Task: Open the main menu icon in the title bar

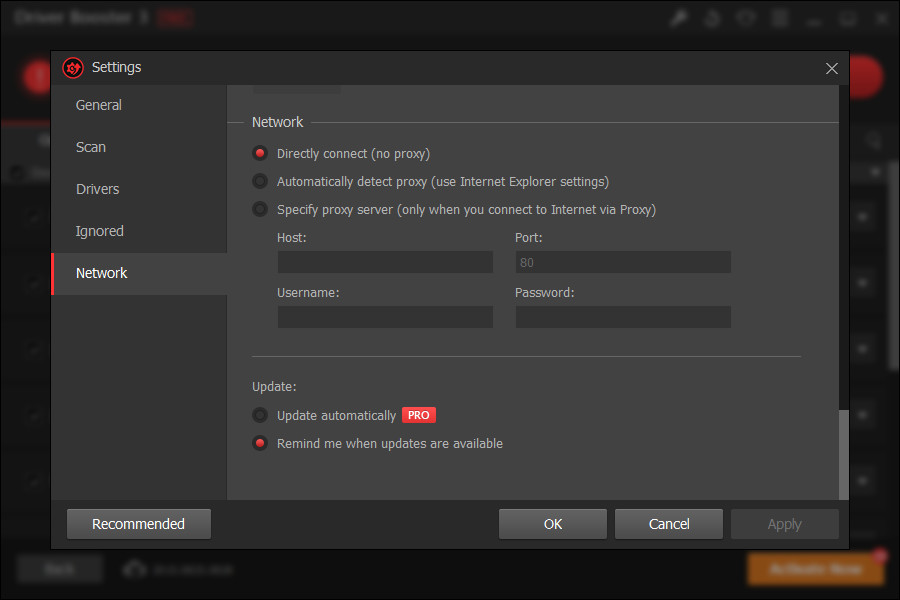Action: [779, 17]
